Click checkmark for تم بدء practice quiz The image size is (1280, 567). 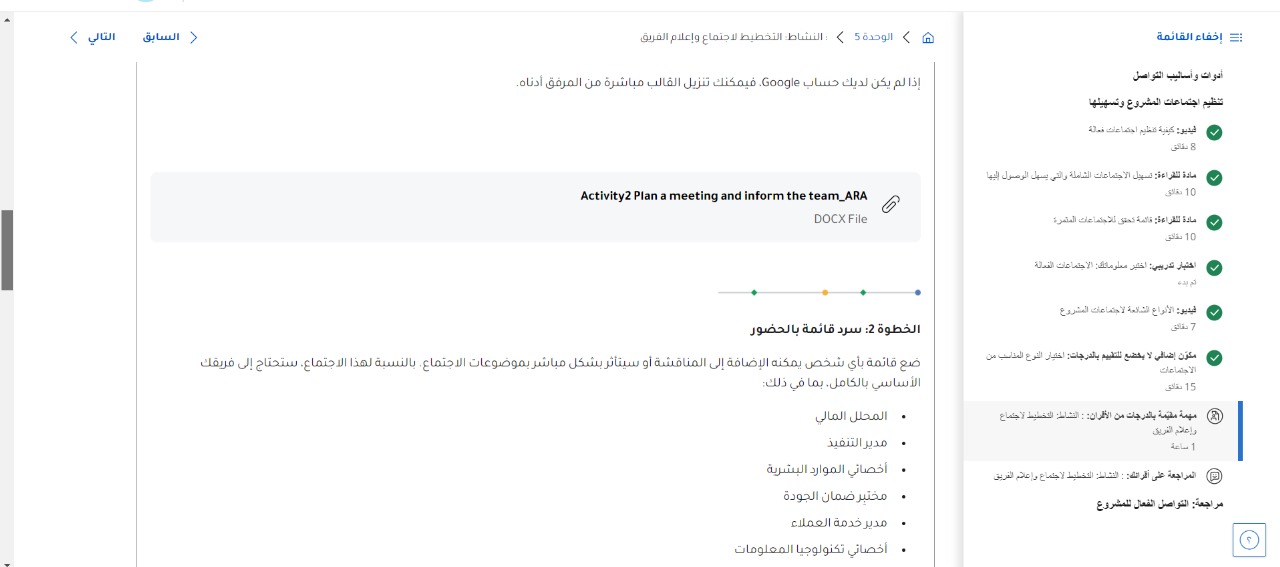coord(1214,268)
